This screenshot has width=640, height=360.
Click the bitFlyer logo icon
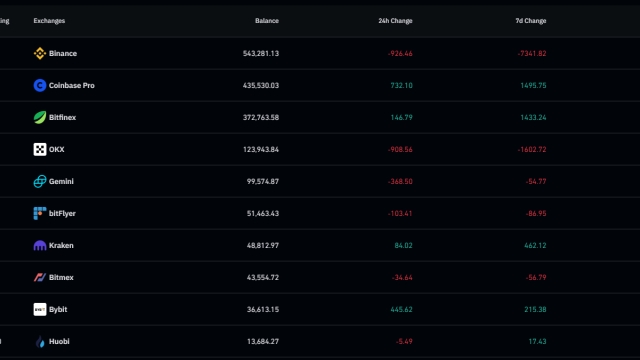[x=40, y=213]
